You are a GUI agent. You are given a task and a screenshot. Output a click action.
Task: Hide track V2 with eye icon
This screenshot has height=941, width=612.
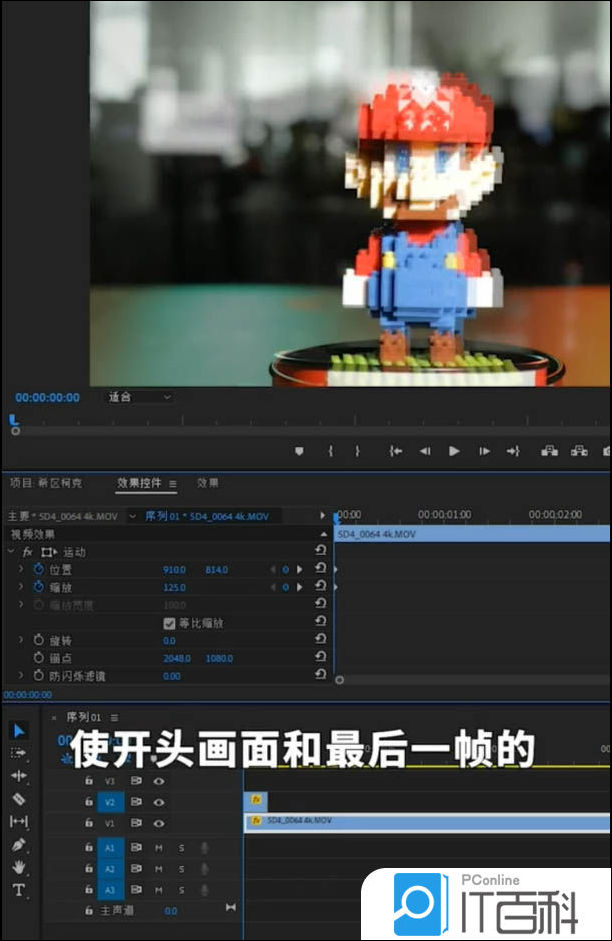coord(159,802)
